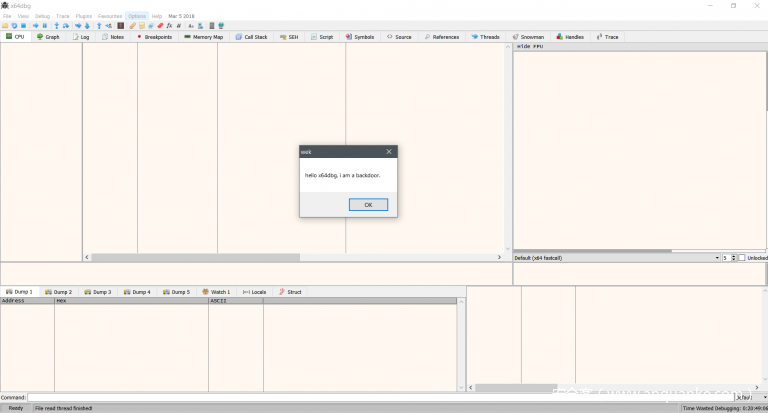
Task: Switch to the Memory Map tab
Action: (x=203, y=37)
